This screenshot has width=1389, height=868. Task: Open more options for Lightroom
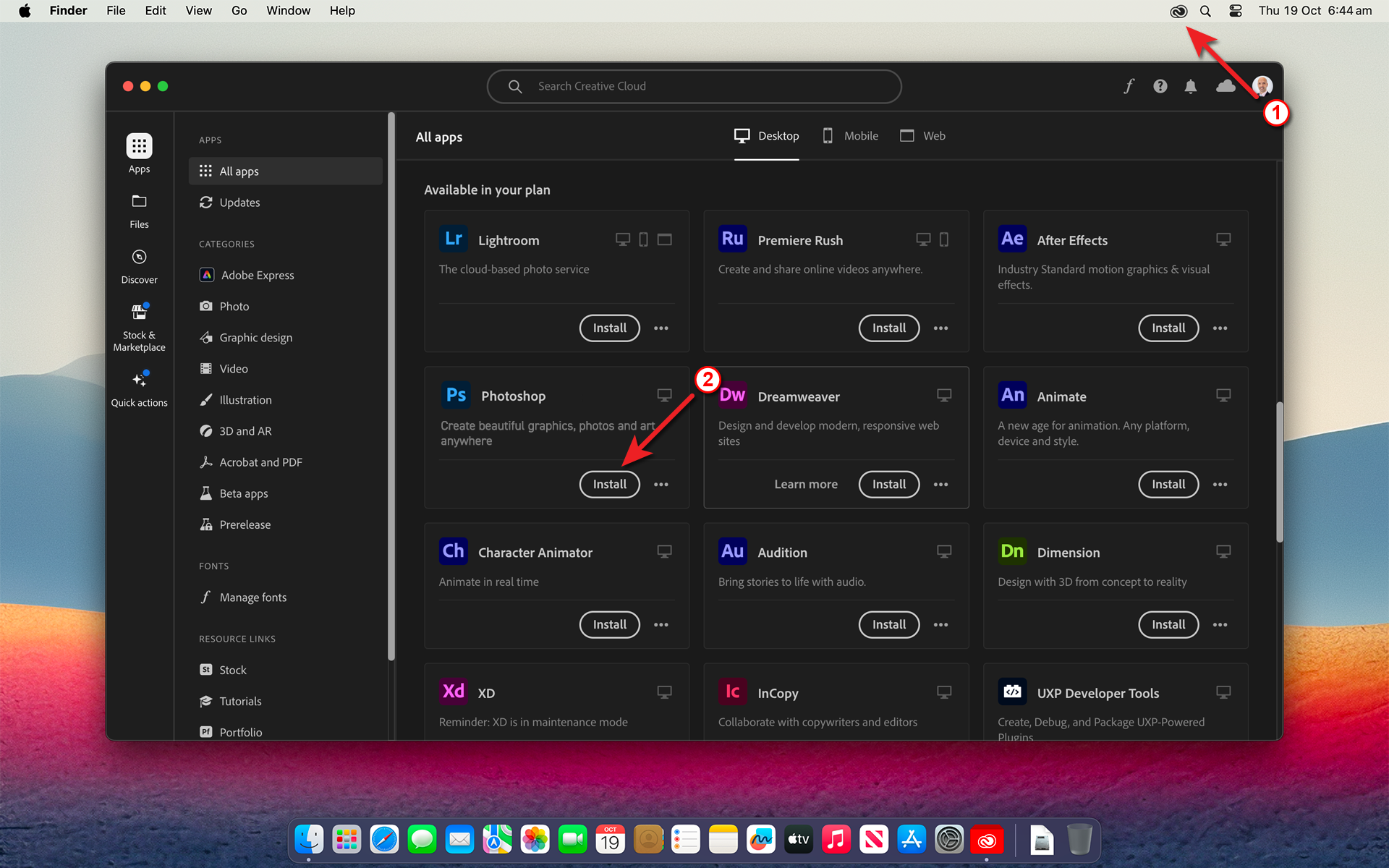661,328
